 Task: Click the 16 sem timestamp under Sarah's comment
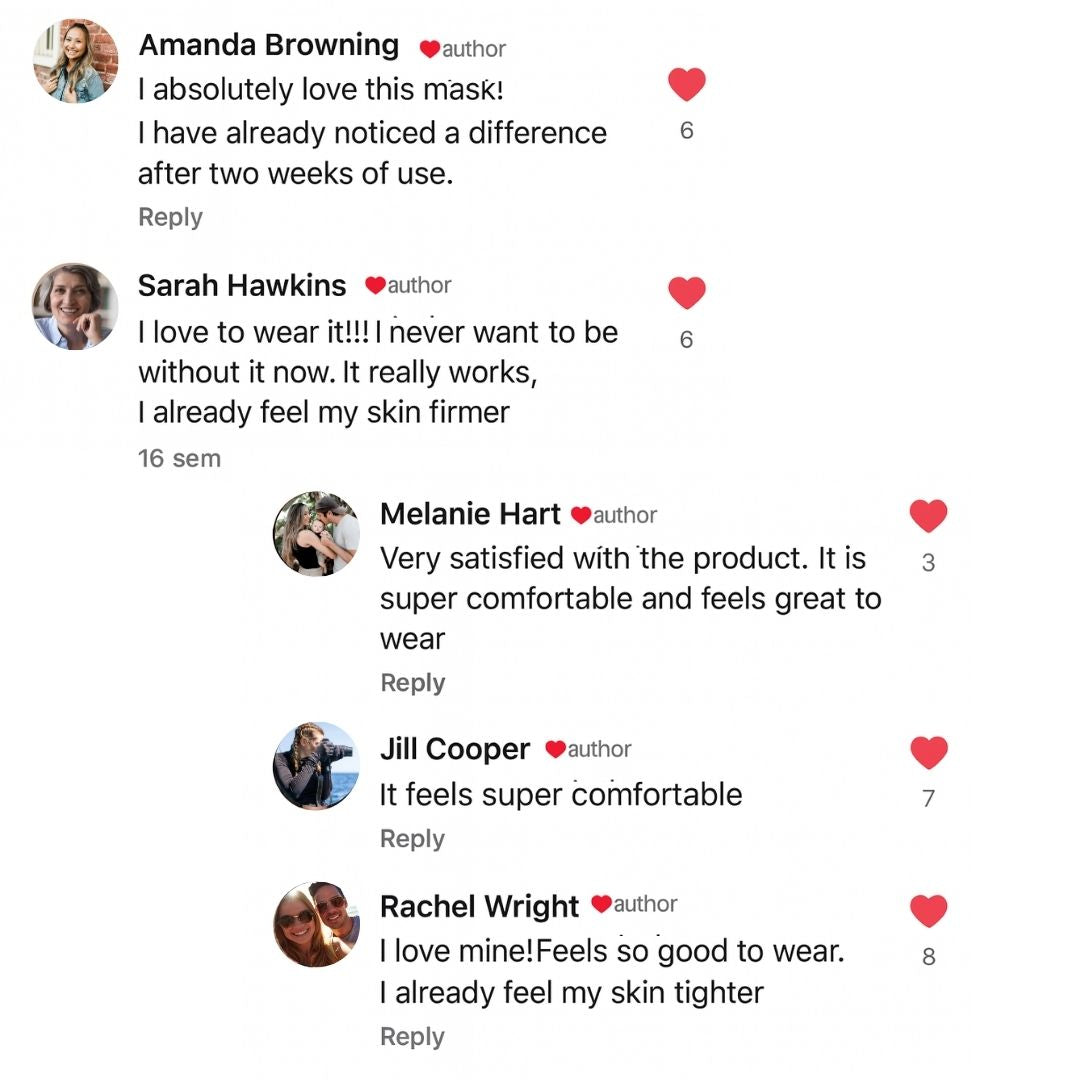pos(179,459)
